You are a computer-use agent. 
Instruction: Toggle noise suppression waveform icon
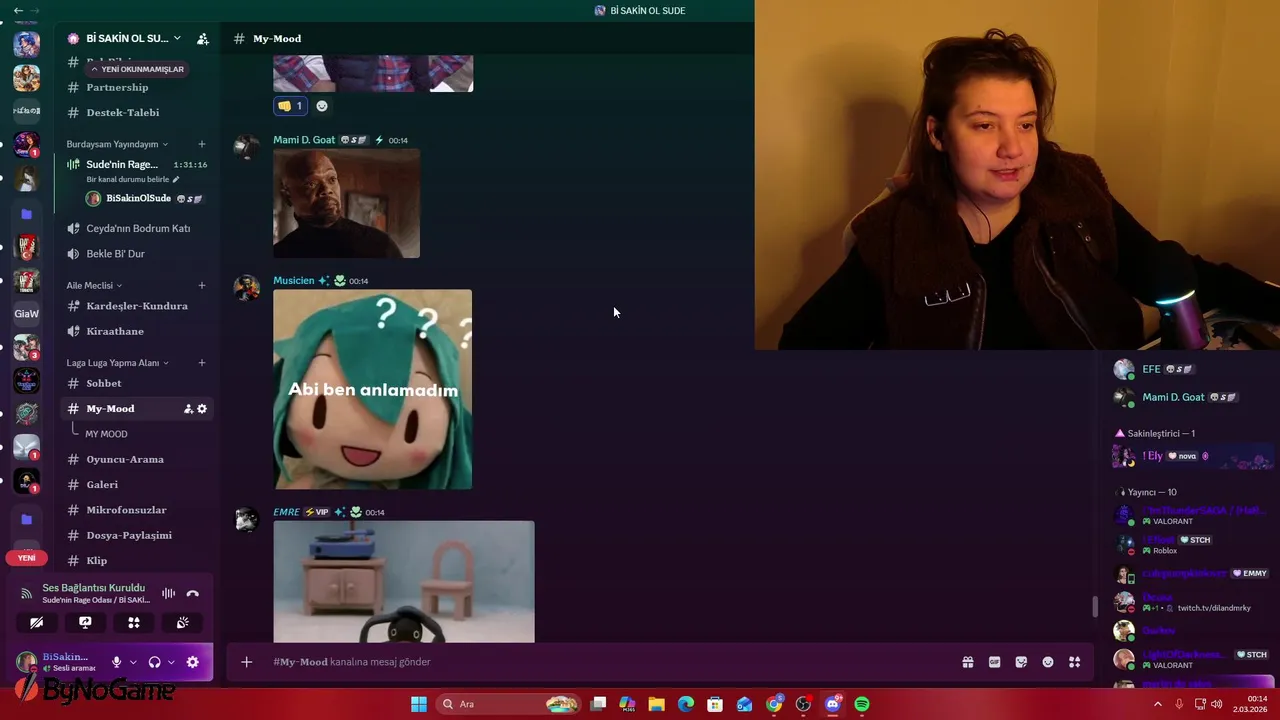pyautogui.click(x=169, y=594)
